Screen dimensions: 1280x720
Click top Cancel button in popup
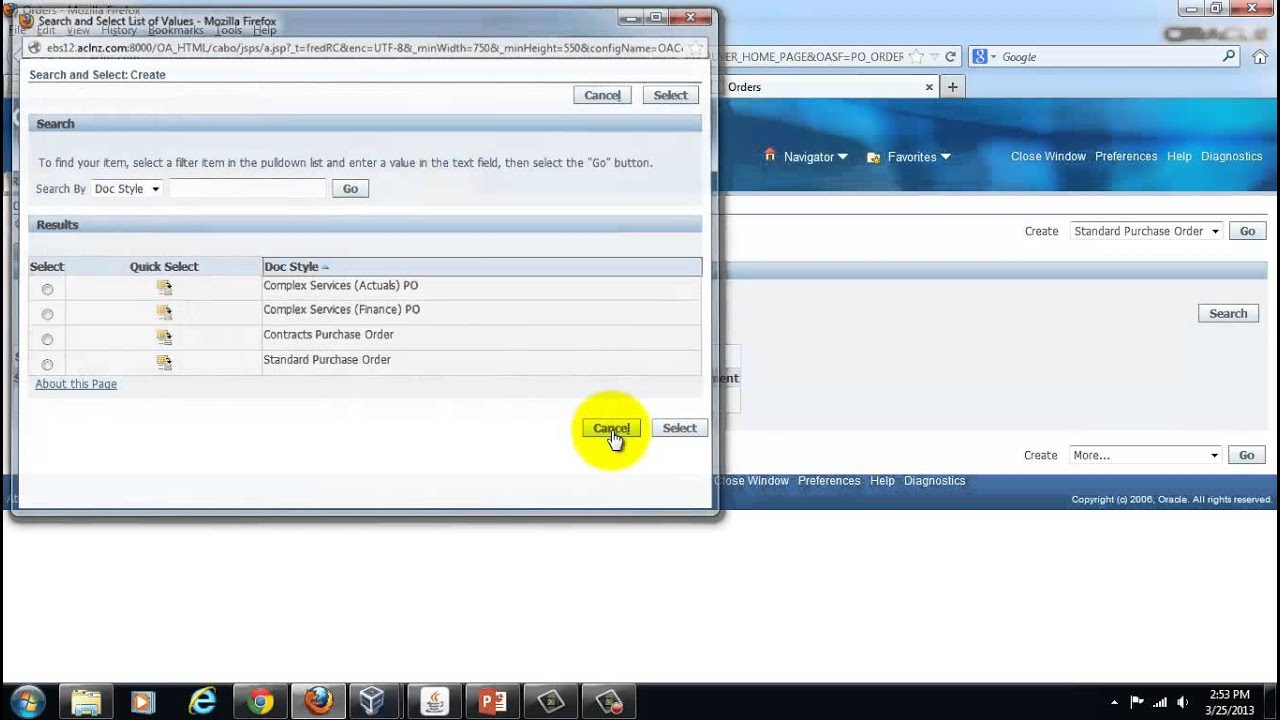click(602, 95)
